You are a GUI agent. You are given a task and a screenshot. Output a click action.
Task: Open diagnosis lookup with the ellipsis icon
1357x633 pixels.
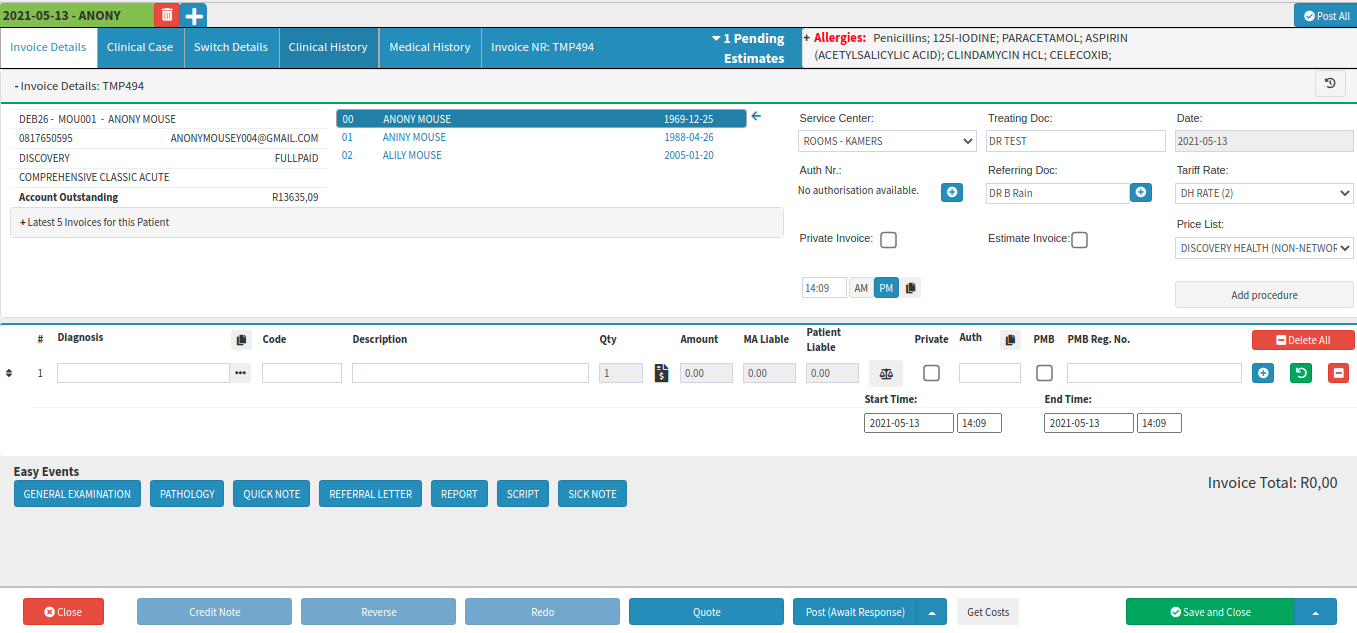pyautogui.click(x=240, y=373)
